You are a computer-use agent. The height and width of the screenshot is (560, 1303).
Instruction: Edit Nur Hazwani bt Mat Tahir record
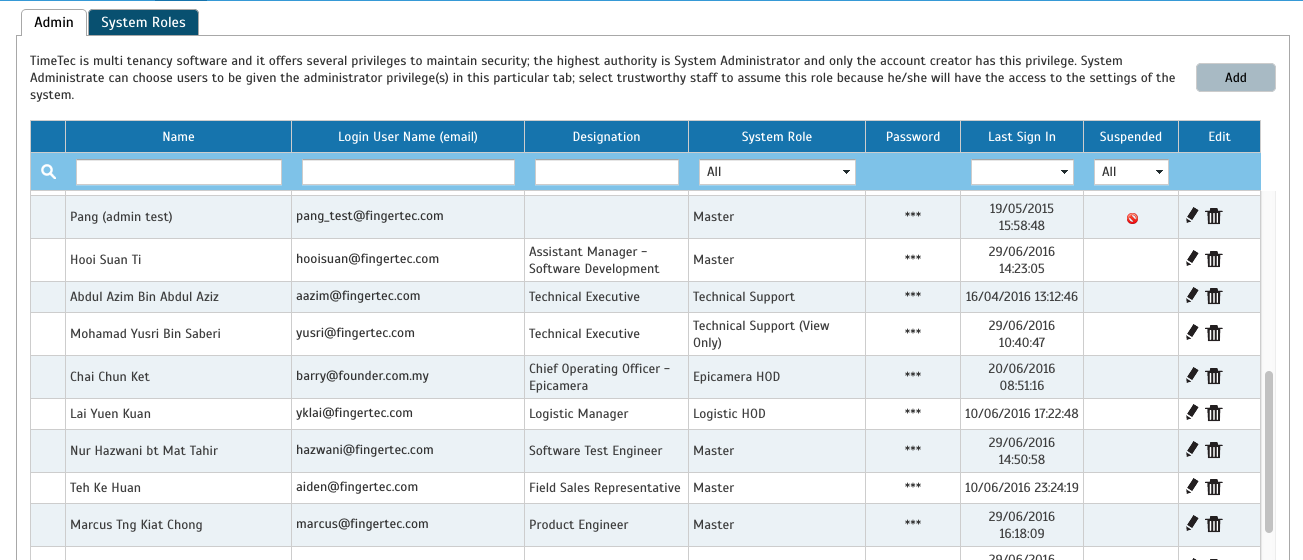coord(1192,450)
